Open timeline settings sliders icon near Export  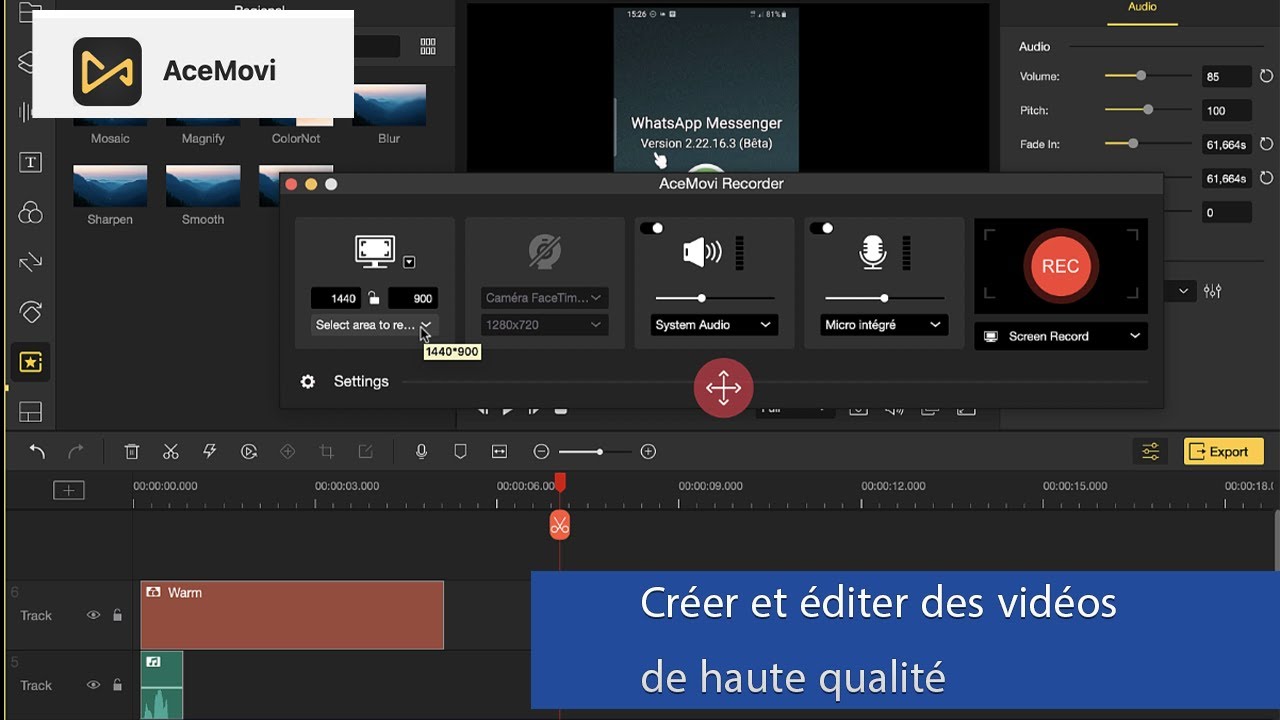coord(1151,452)
